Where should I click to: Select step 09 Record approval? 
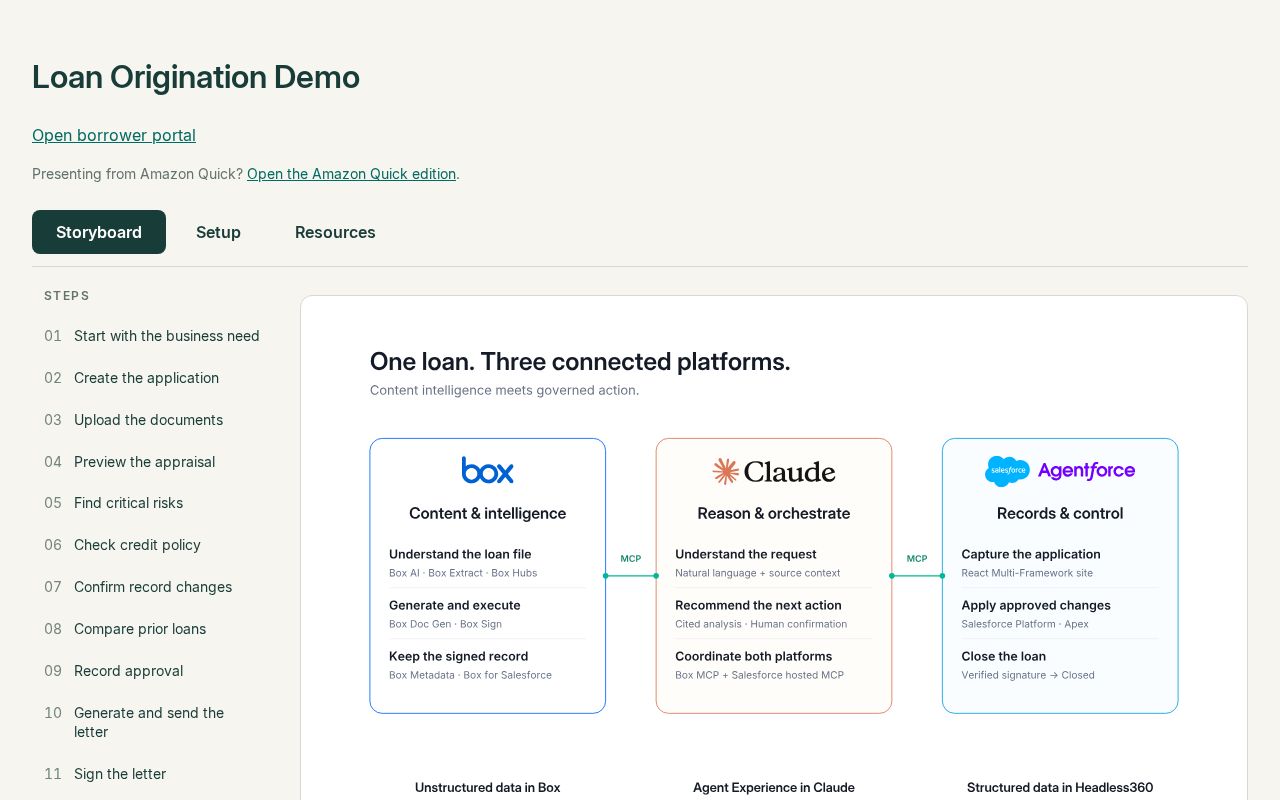[x=152, y=671]
